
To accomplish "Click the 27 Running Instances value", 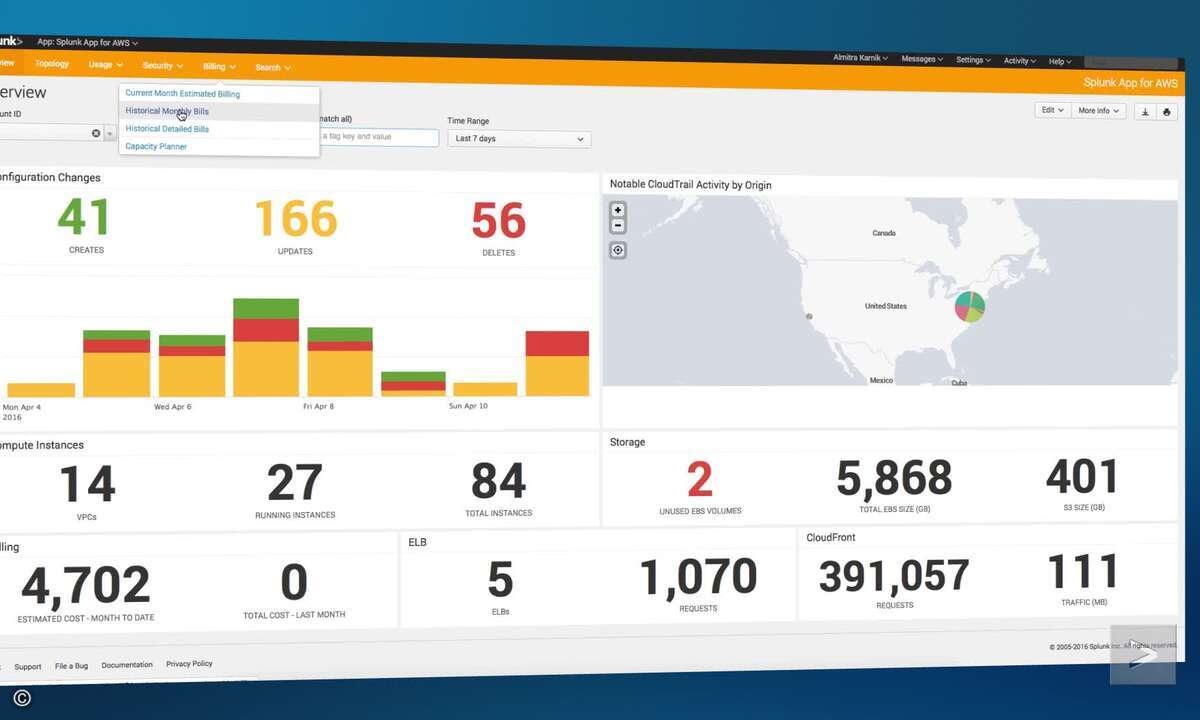I will (x=295, y=483).
